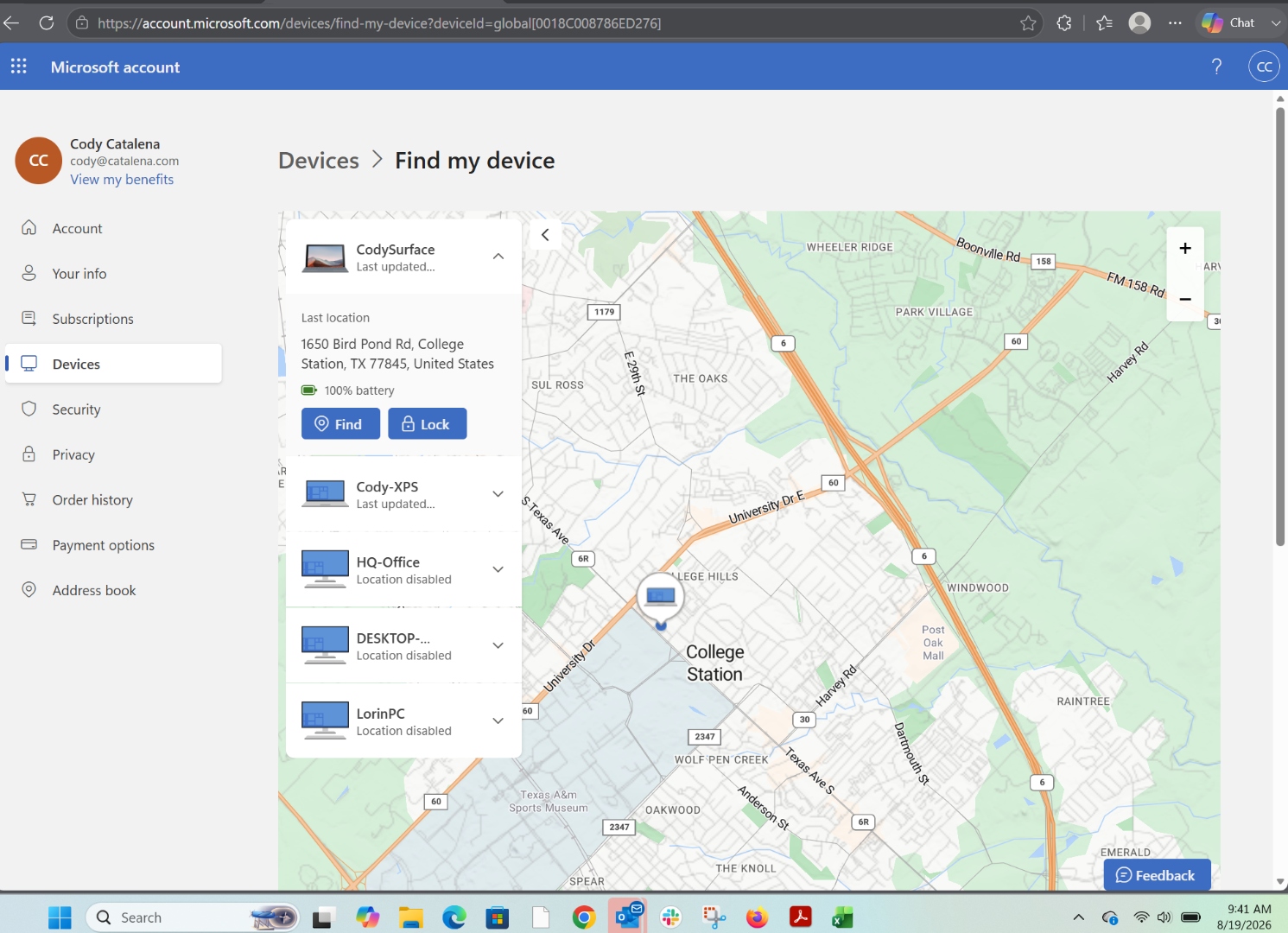Open Privacy in sidebar
The height and width of the screenshot is (933, 1288).
pyautogui.click(x=113, y=454)
